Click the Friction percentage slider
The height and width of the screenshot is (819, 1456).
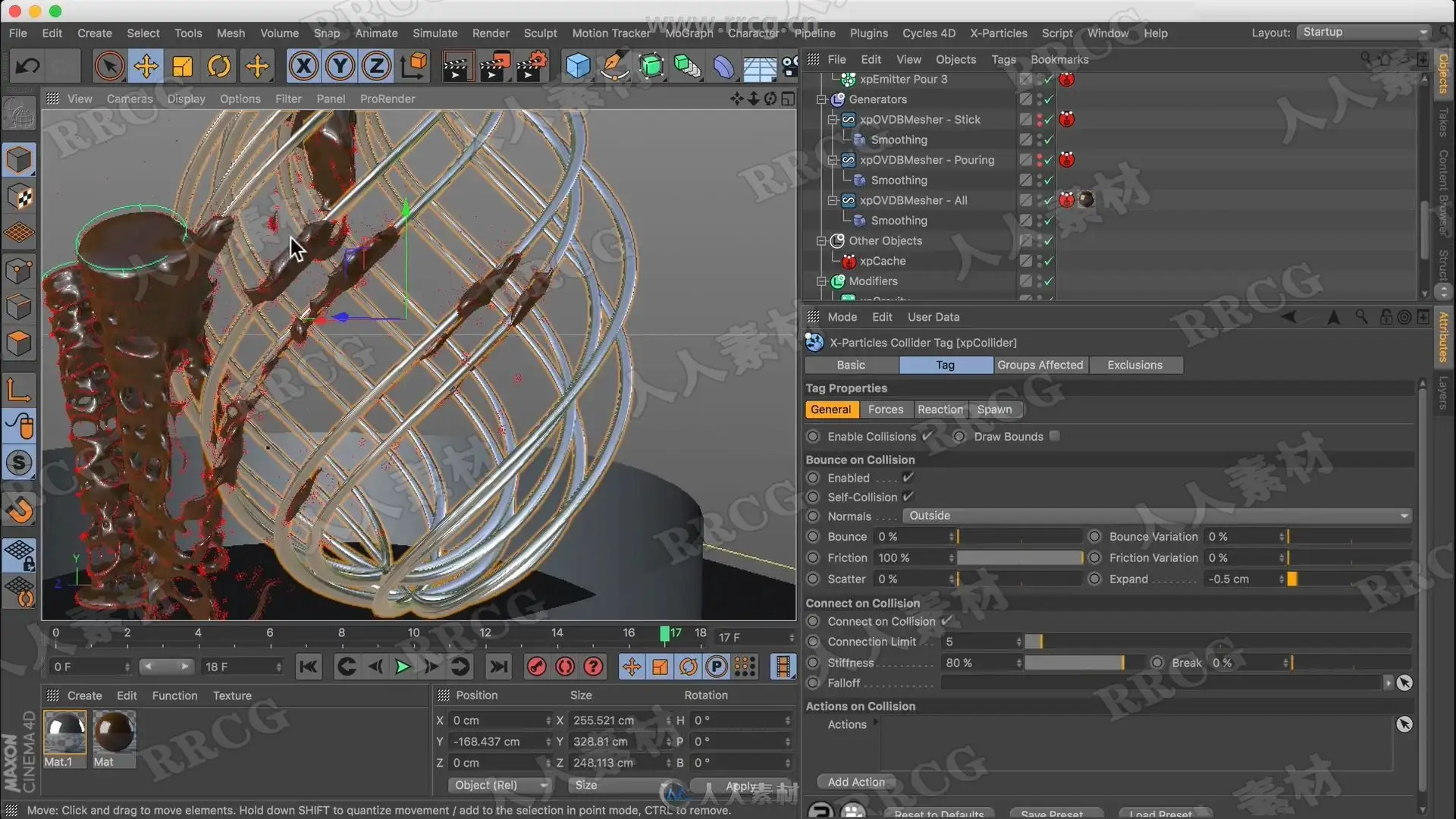click(1018, 558)
